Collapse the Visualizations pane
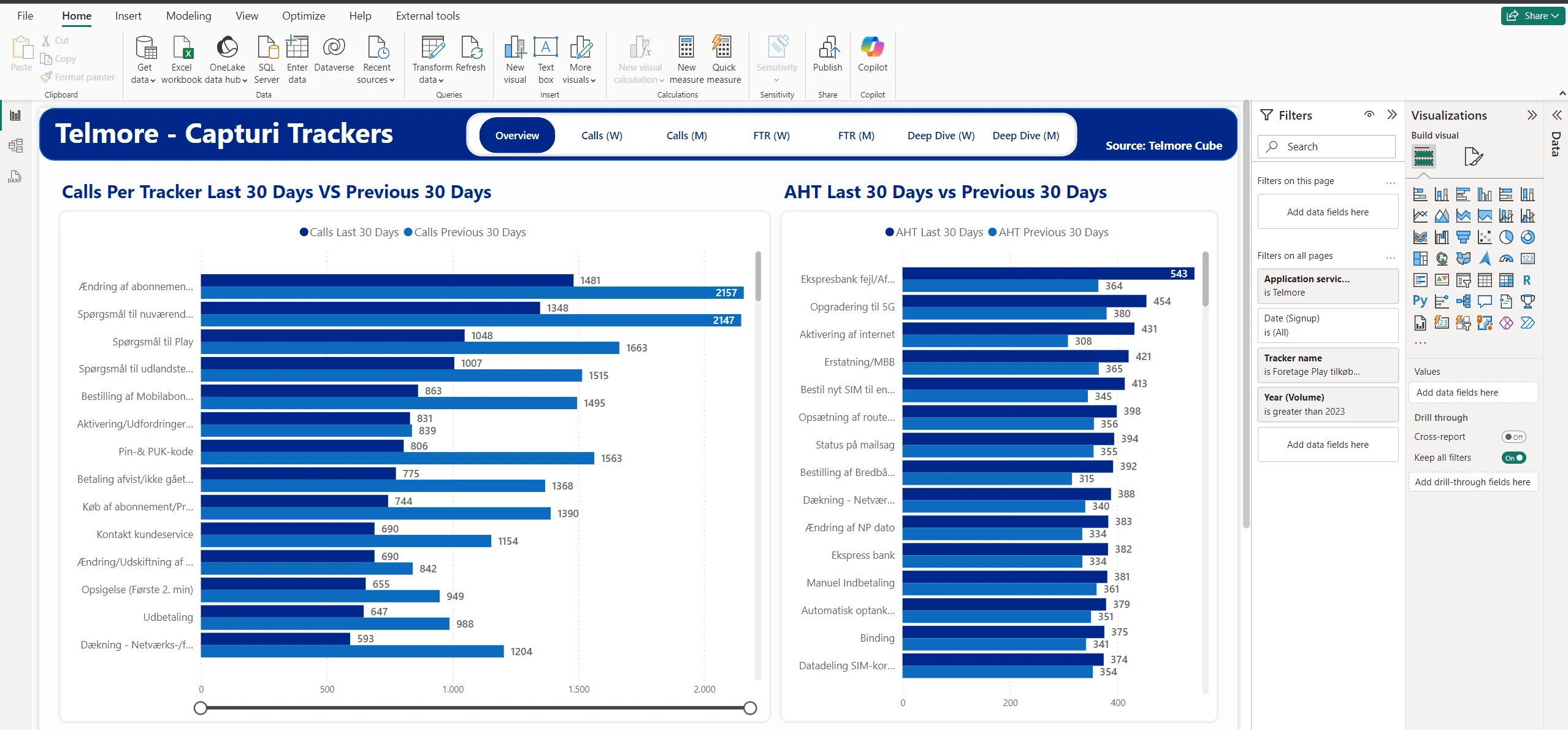The height and width of the screenshot is (730, 1568). 1532,115
